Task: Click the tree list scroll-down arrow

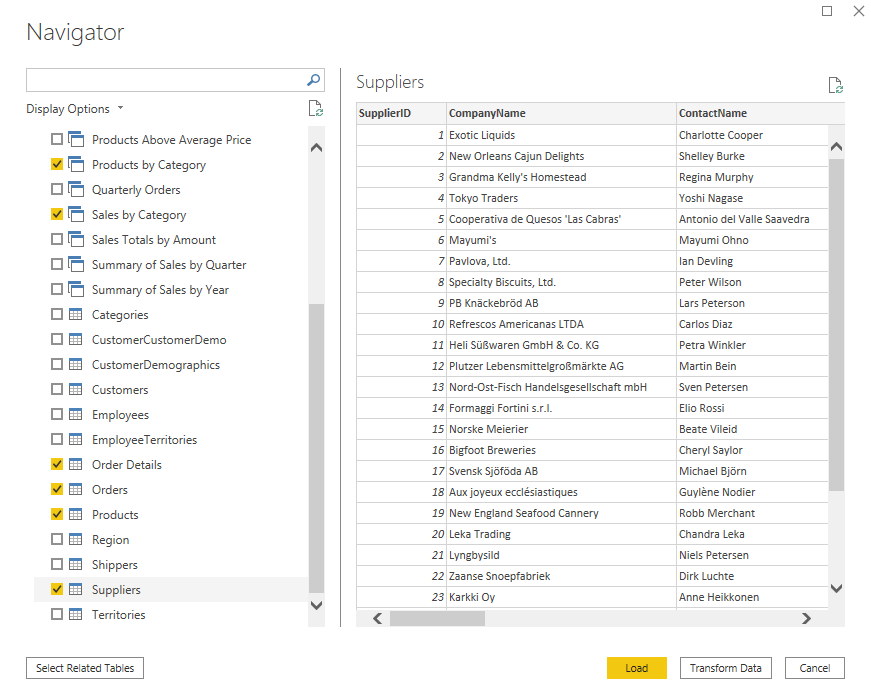Action: (x=317, y=605)
